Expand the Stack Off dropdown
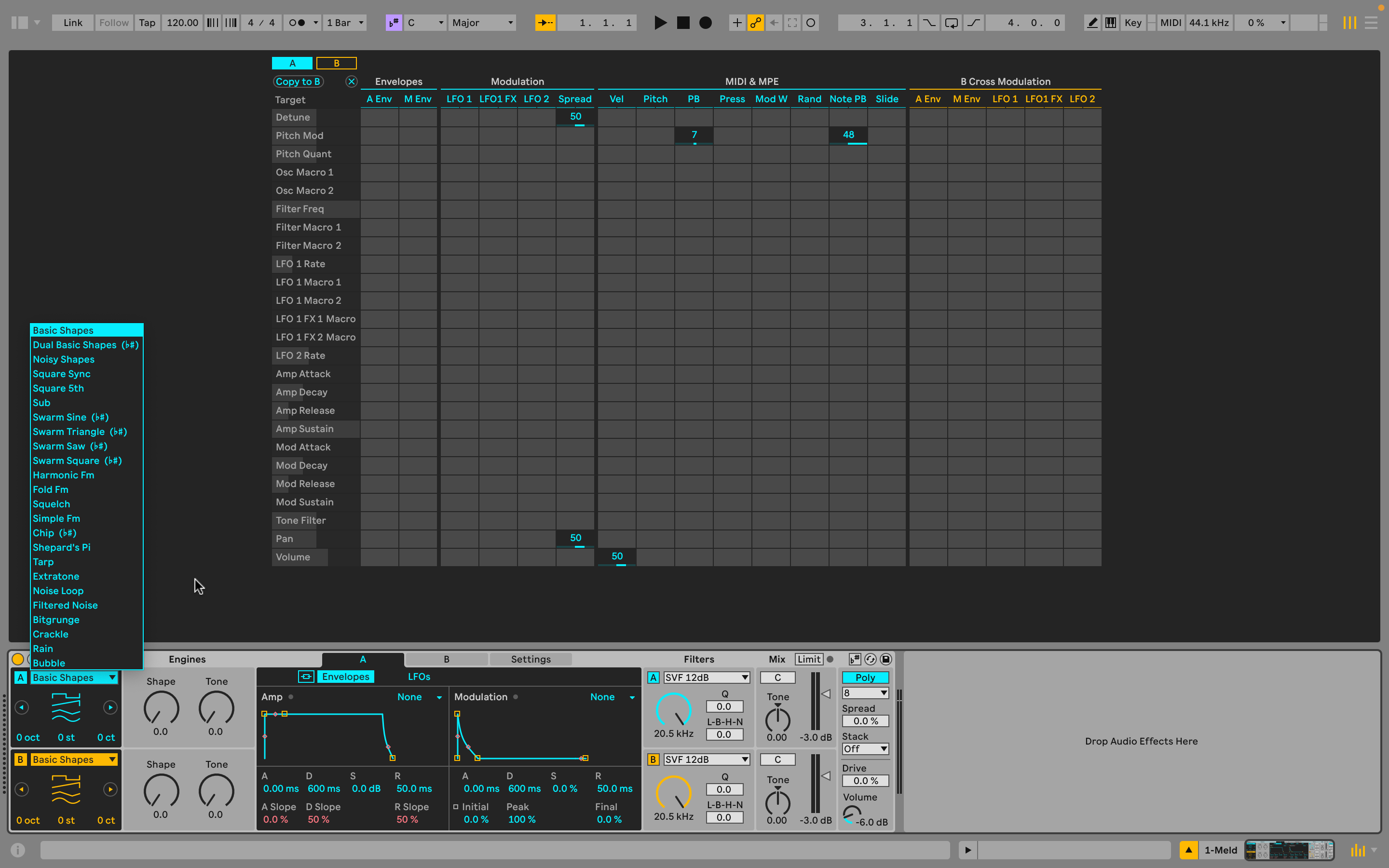Image resolution: width=1389 pixels, height=868 pixels. [865, 748]
